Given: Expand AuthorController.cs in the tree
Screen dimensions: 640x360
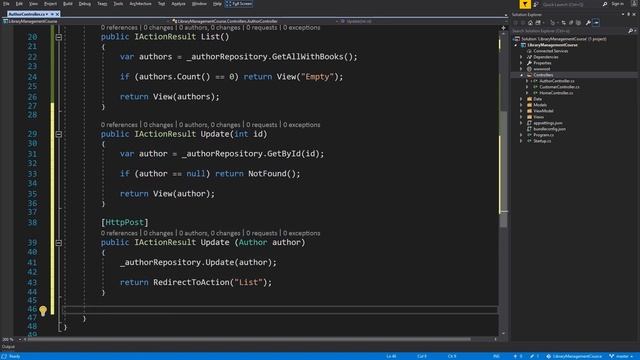Looking at the screenshot, I should coord(527,81).
